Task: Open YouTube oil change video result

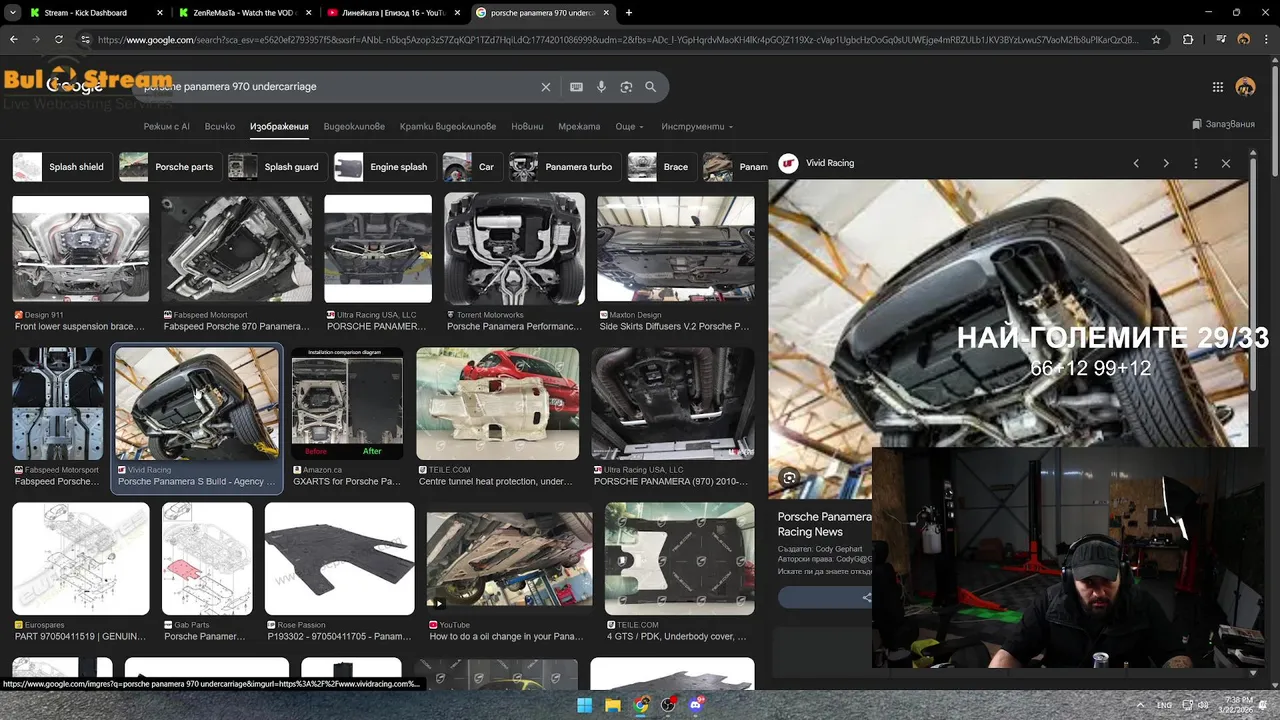Action: click(x=509, y=559)
